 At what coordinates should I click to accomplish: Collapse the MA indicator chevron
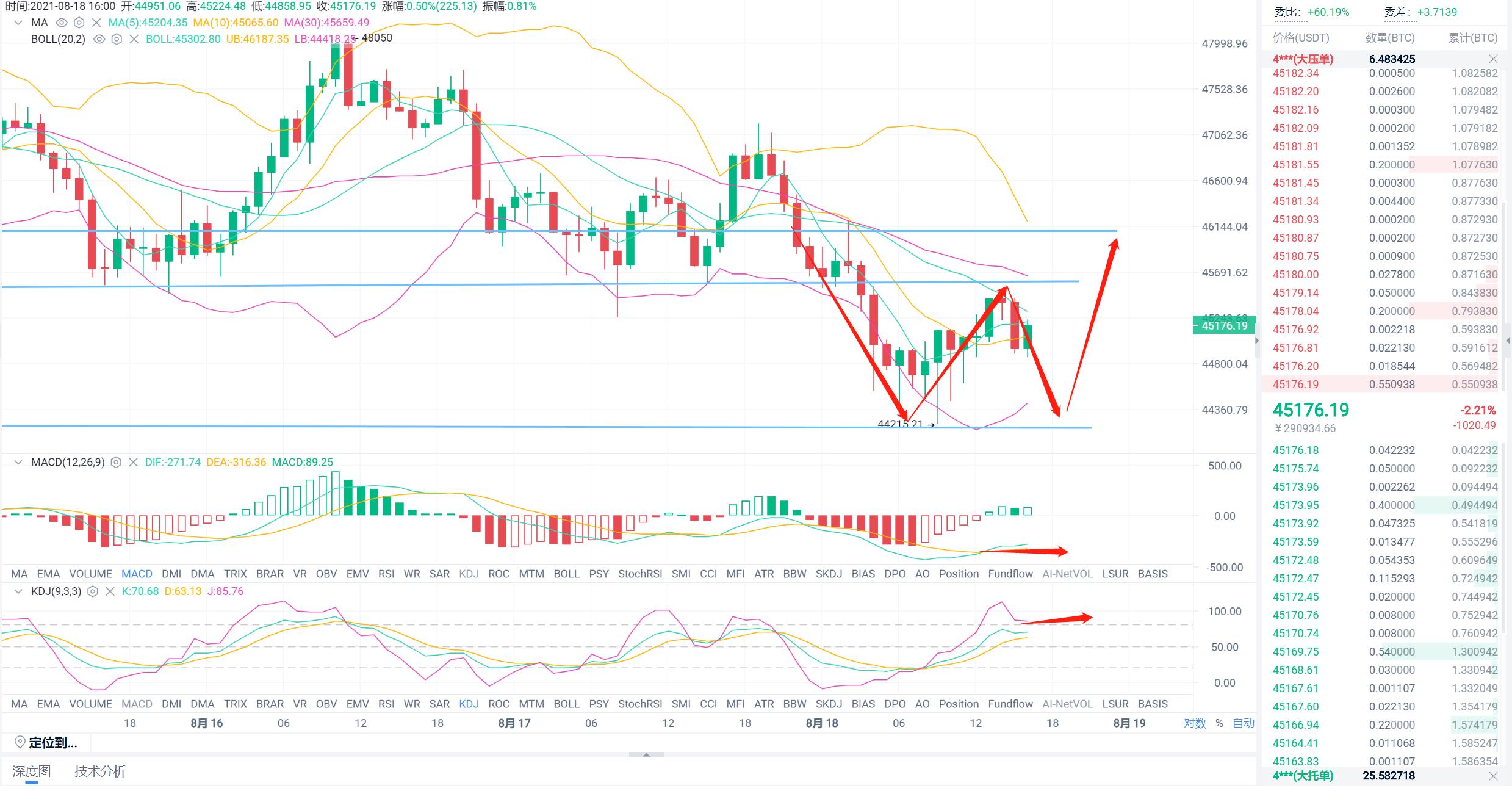18,23
